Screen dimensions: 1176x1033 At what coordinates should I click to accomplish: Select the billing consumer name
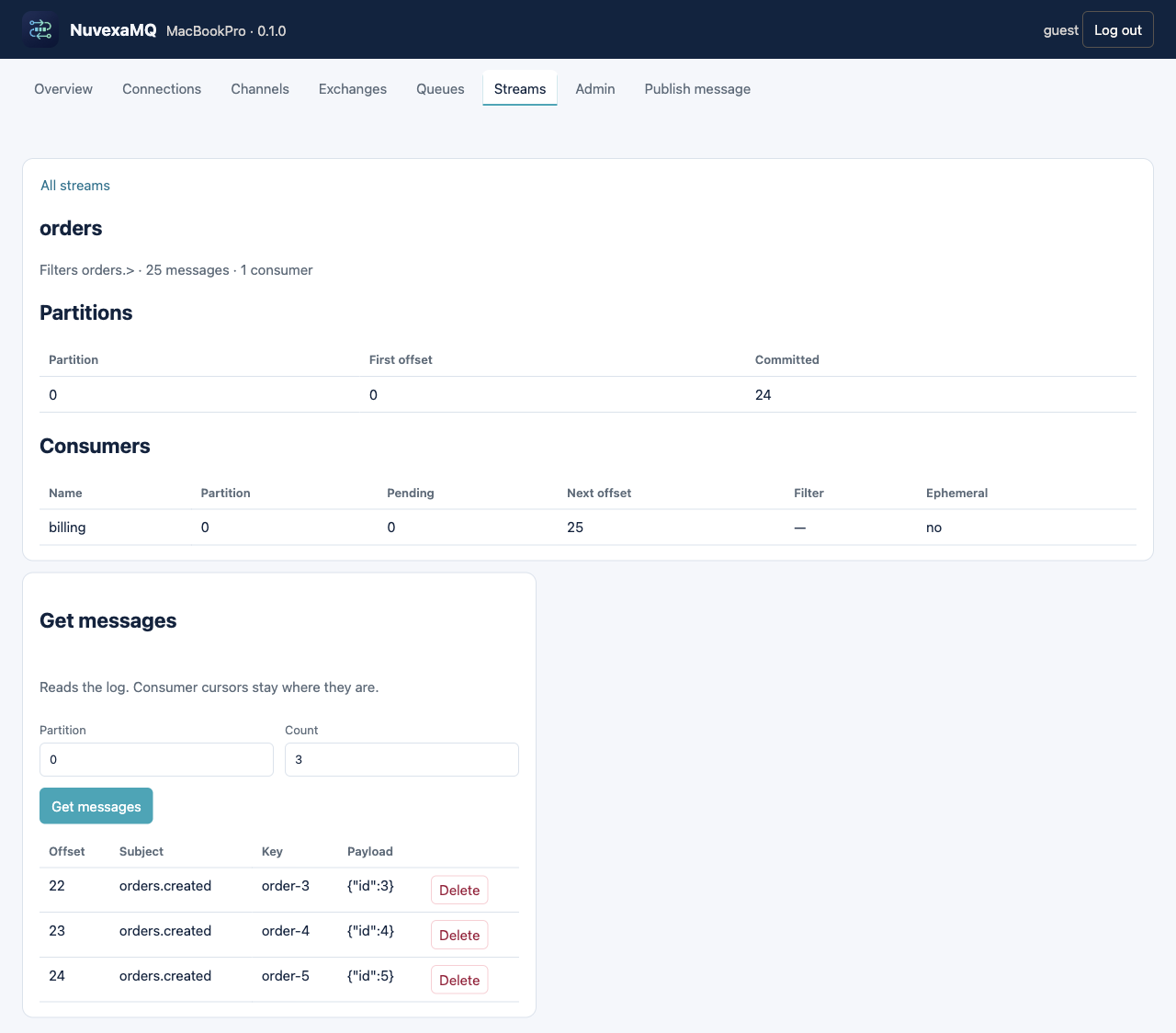[67, 528]
